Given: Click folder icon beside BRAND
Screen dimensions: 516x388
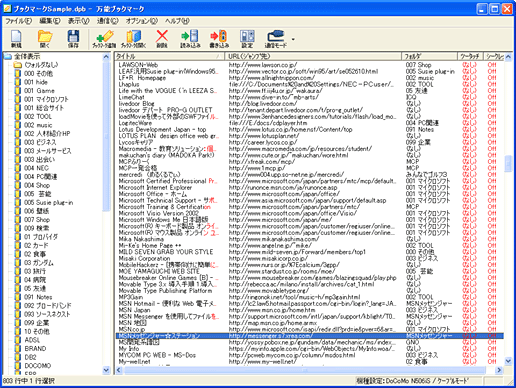Looking at the screenshot, I should point(18,349).
